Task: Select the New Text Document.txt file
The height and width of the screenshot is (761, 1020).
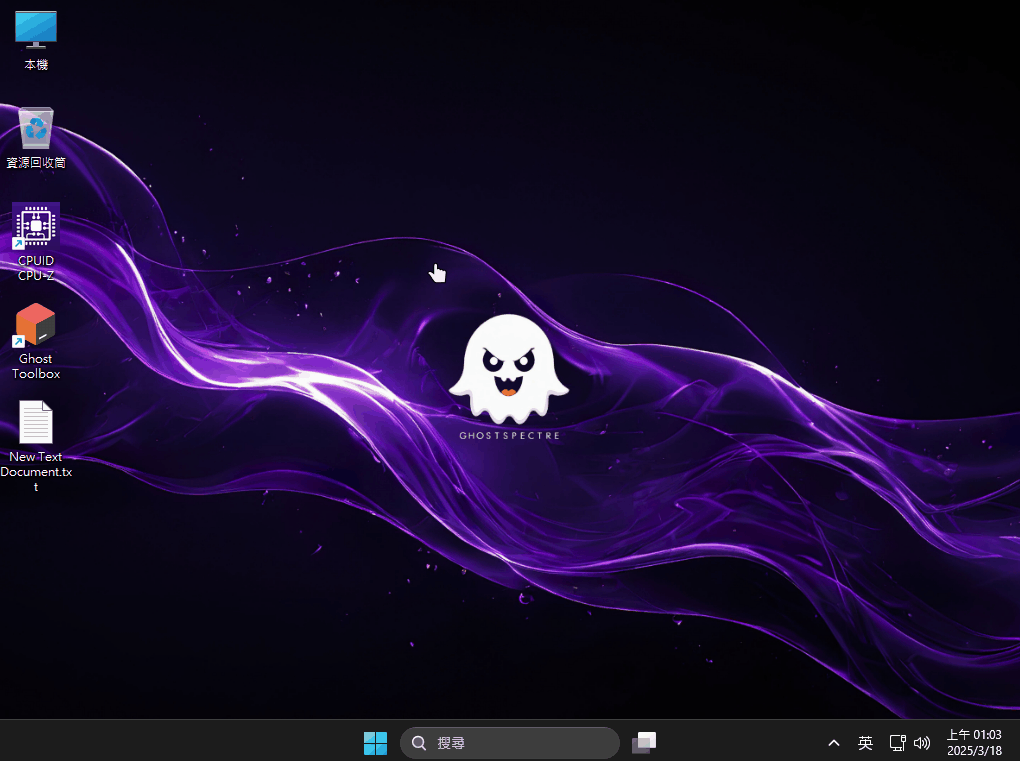Action: tap(36, 446)
